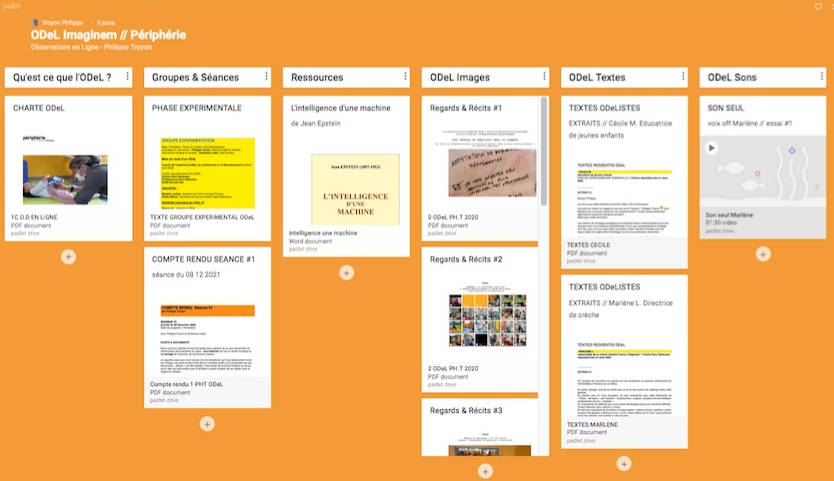
Task: Like the padlet with the heart icon
Action: 818,6
